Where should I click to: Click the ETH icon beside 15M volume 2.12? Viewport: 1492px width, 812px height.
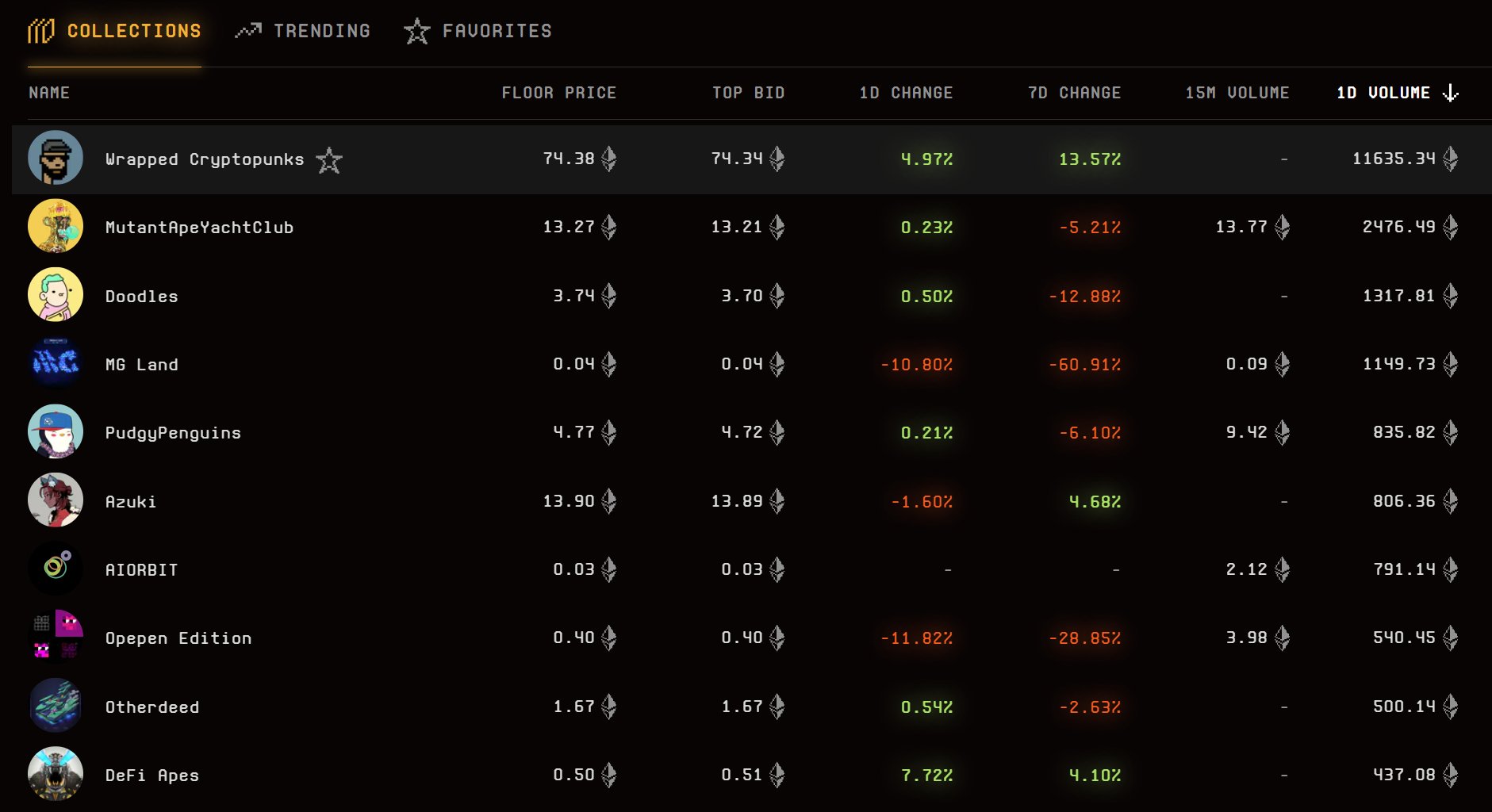1283,569
